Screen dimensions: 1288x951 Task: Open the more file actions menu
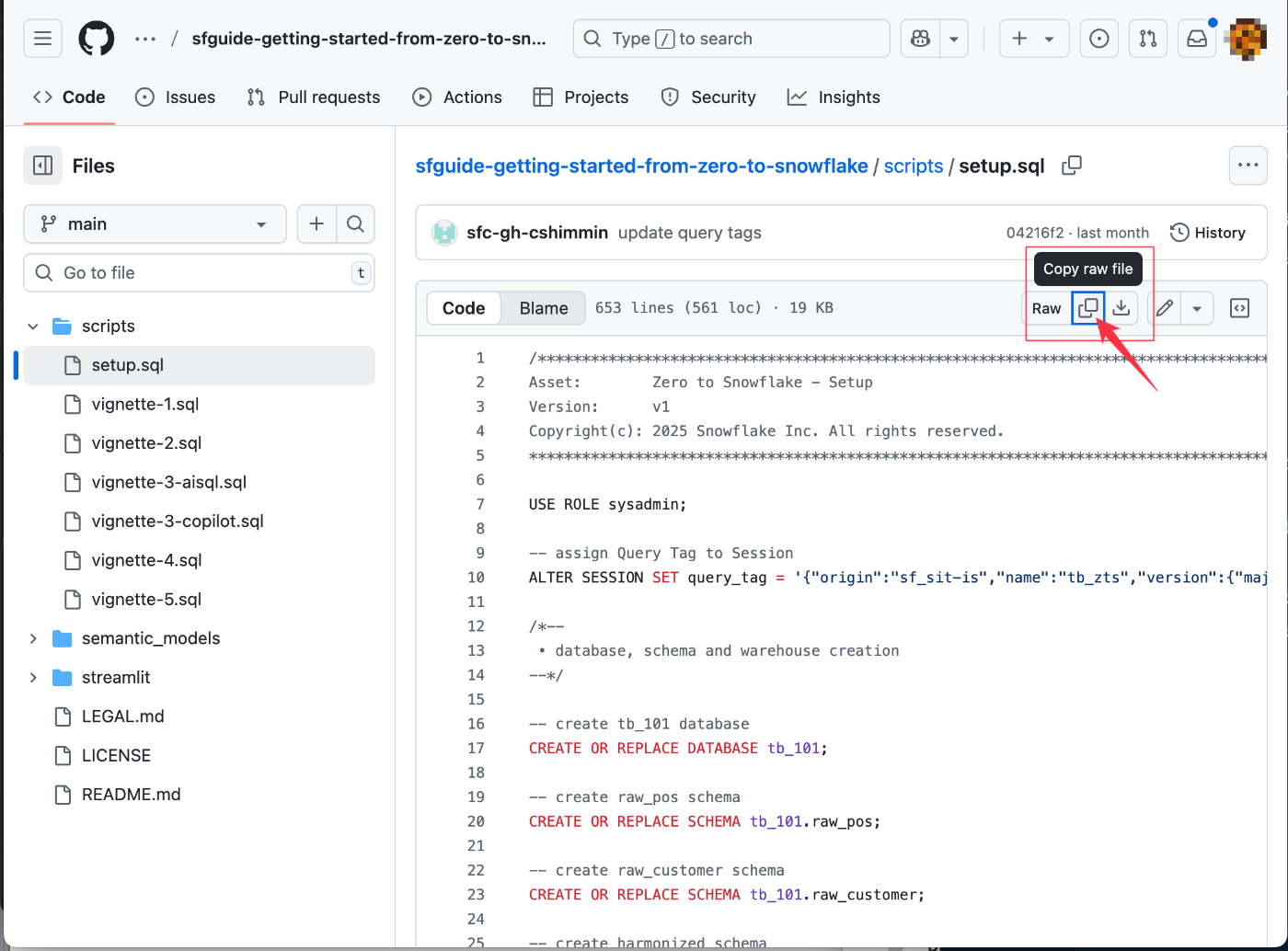1248,166
